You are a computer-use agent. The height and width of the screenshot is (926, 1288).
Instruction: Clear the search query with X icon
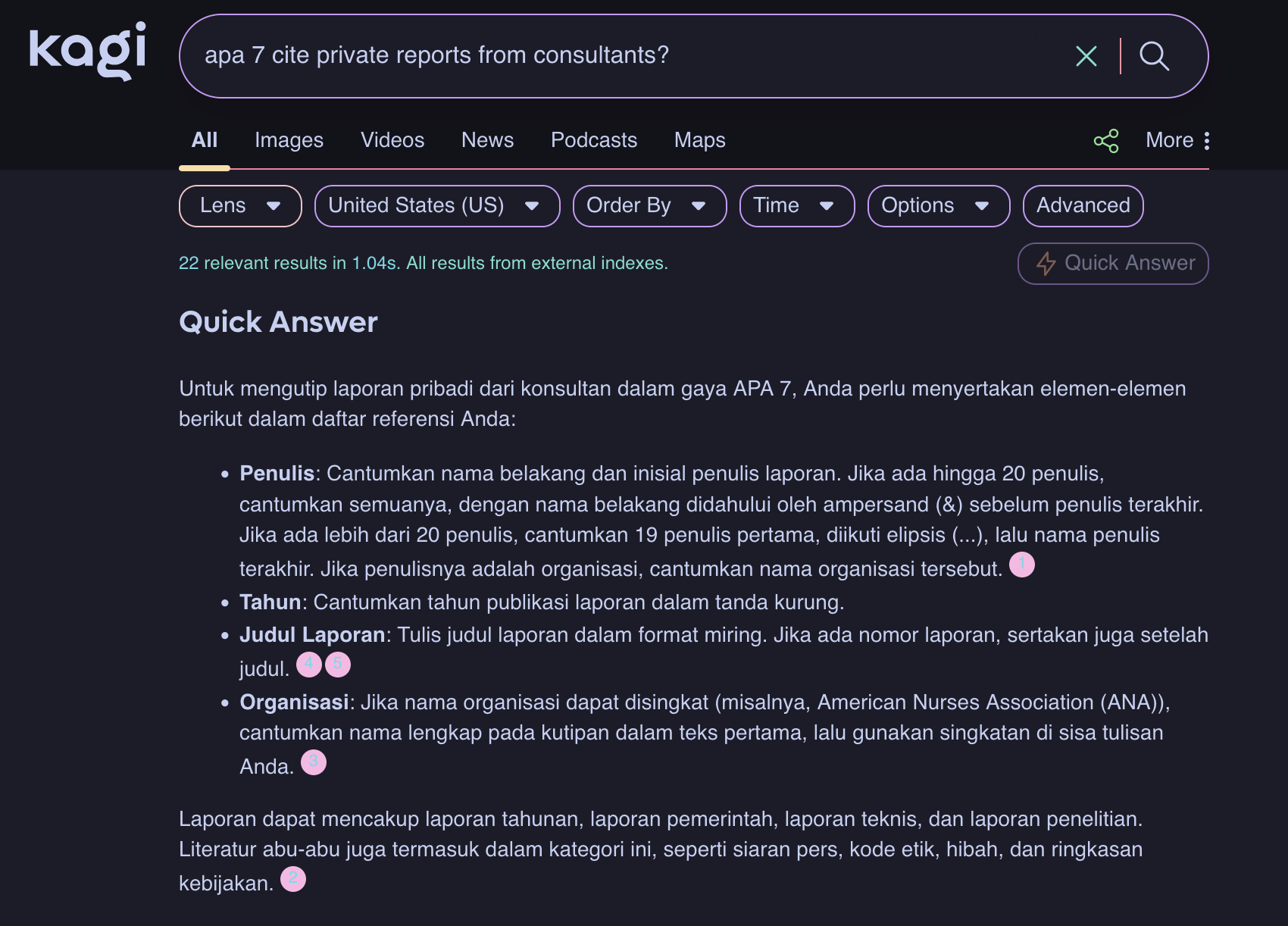click(1086, 56)
